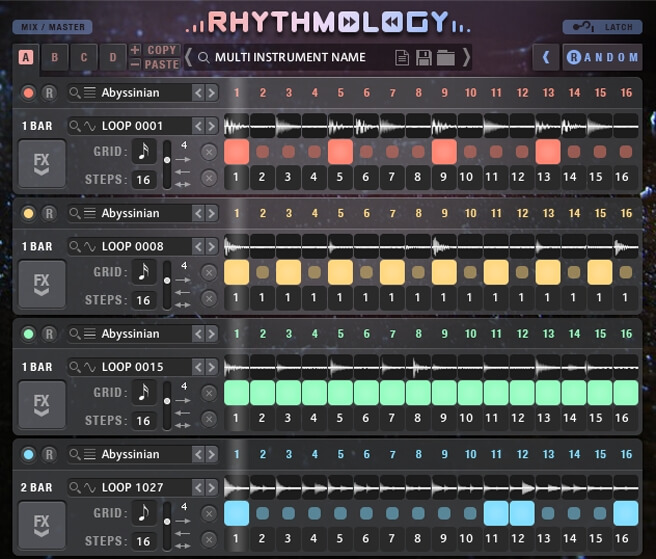Go to previous loop before LOOP 1027
Viewport: 656px width, 559px height.
pyautogui.click(x=198, y=487)
